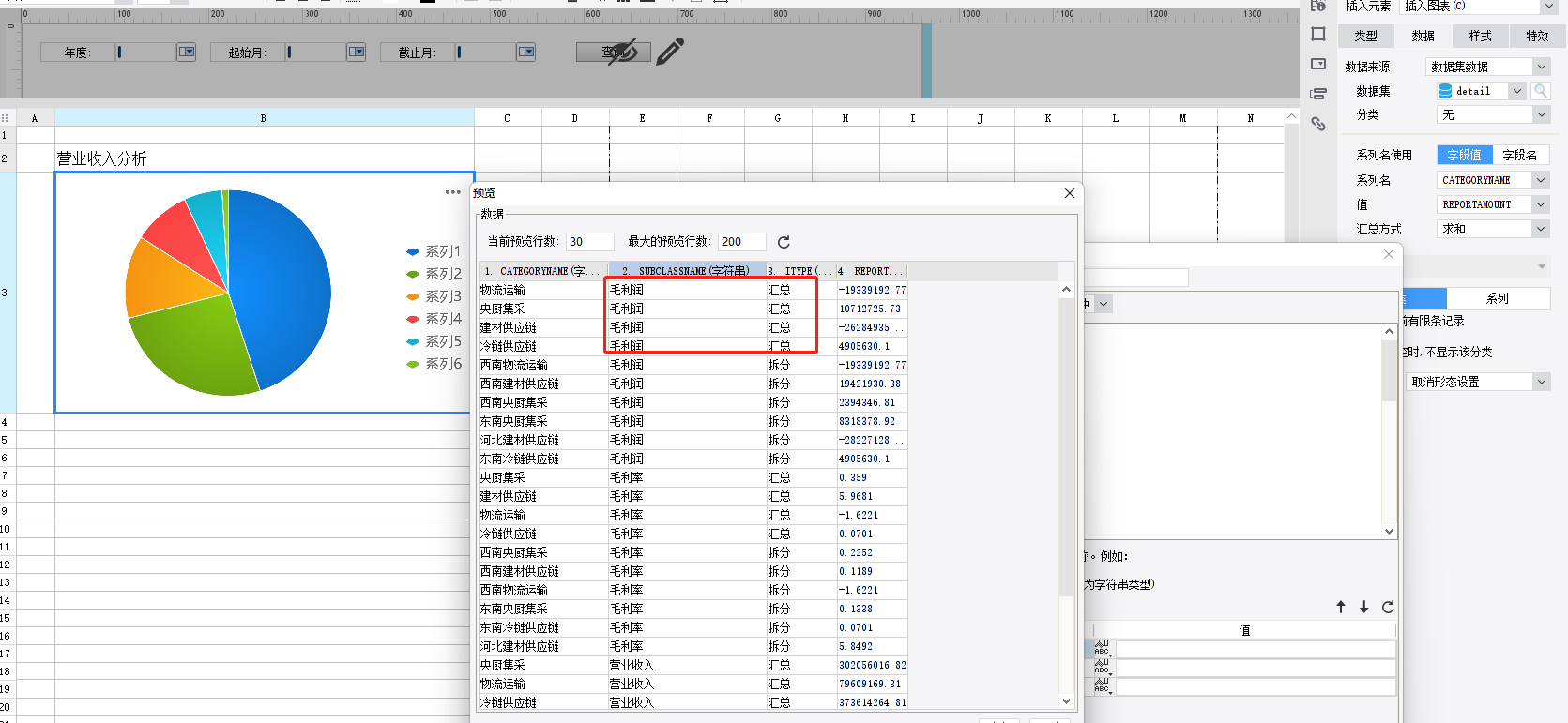1568x723 pixels.
Task: Click the widget settings icon in the right sidebar
Action: coord(1318,64)
